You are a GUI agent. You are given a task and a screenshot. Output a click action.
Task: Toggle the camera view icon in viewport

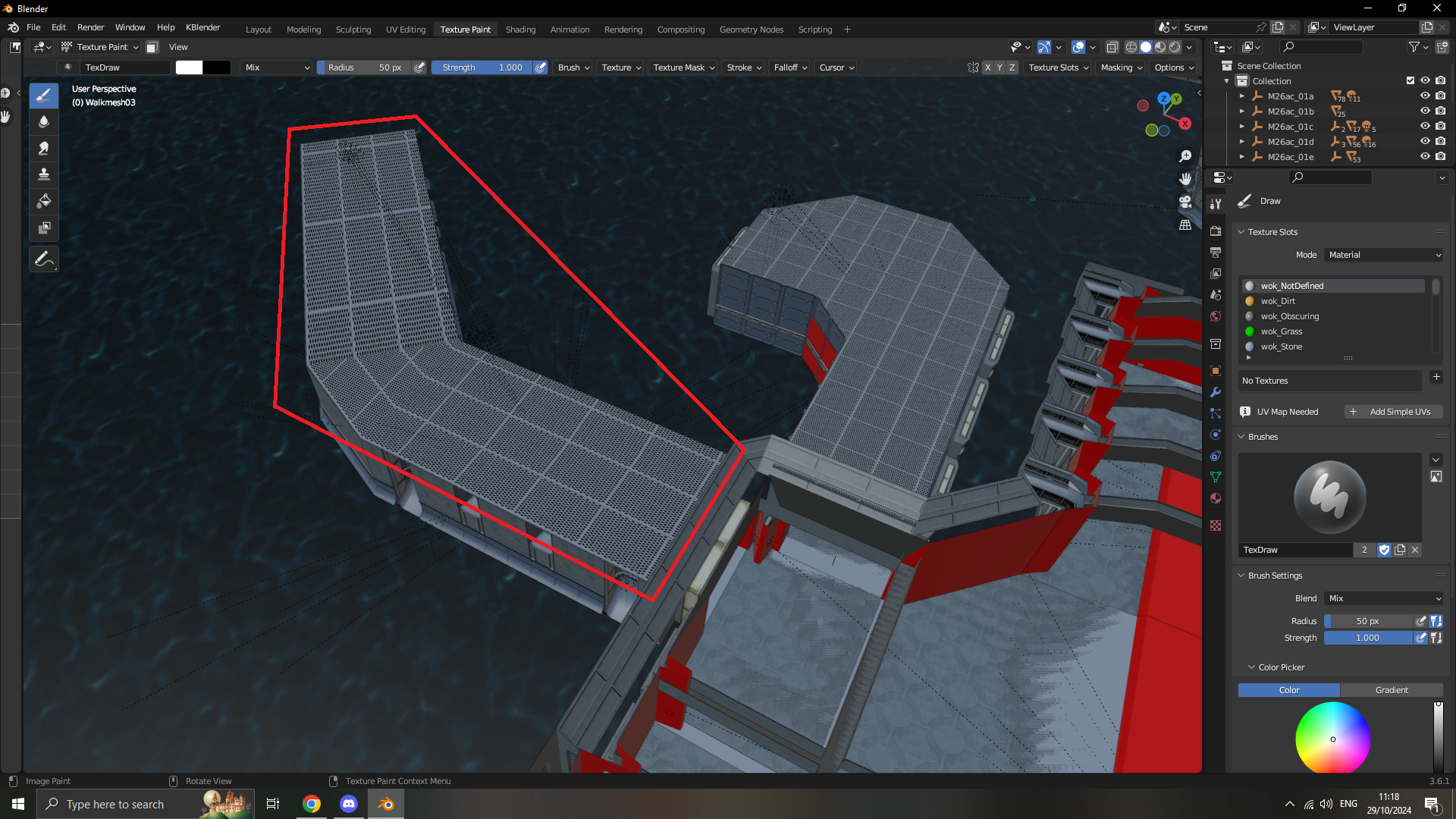coord(1185,202)
